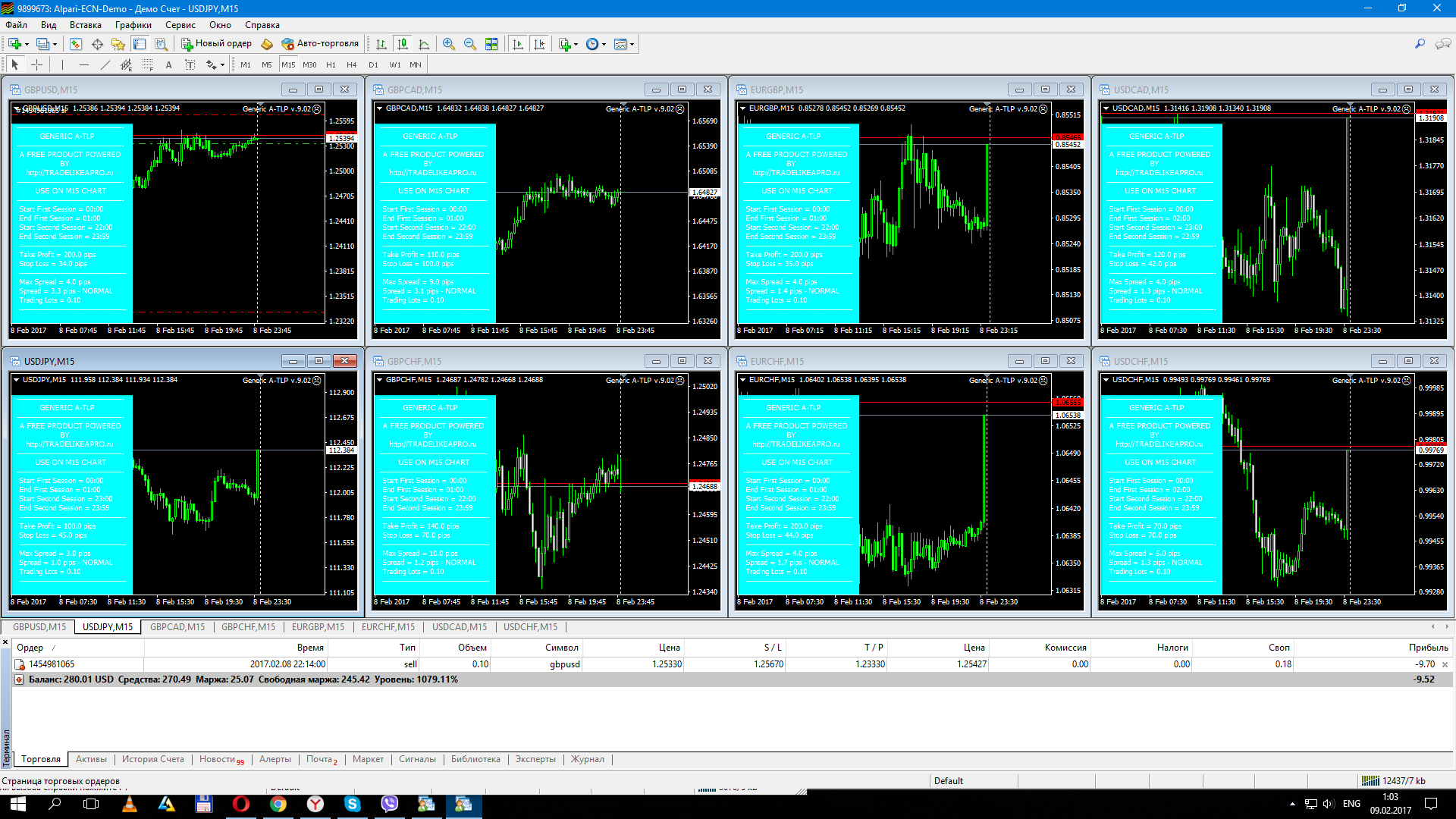Viewport: 1456px width, 819px height.
Task: Zoom in on the chart
Action: click(449, 44)
